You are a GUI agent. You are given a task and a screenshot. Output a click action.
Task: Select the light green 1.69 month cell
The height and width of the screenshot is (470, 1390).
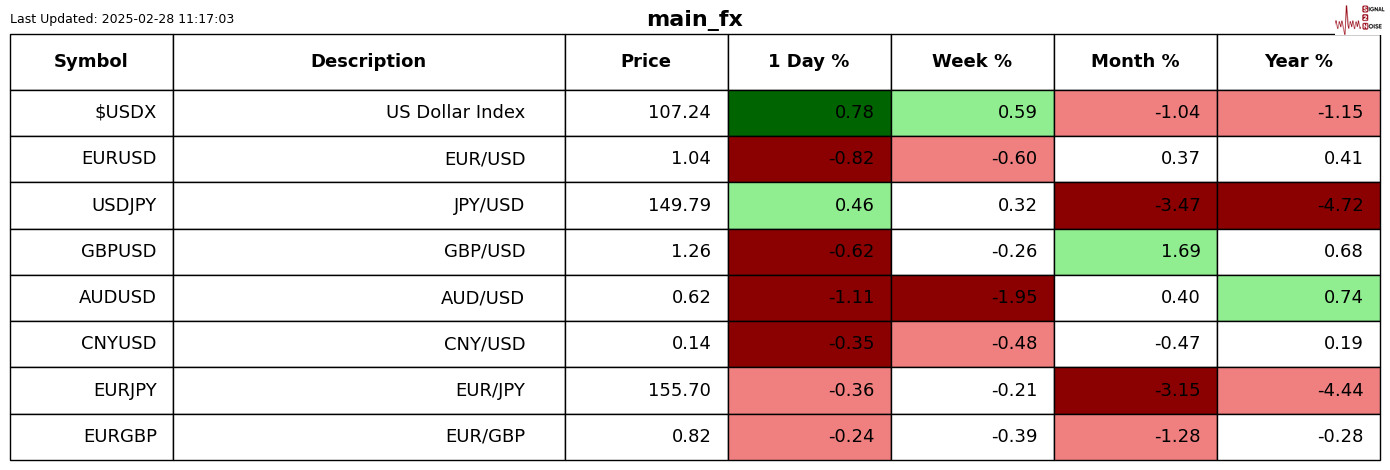pyautogui.click(x=1135, y=252)
